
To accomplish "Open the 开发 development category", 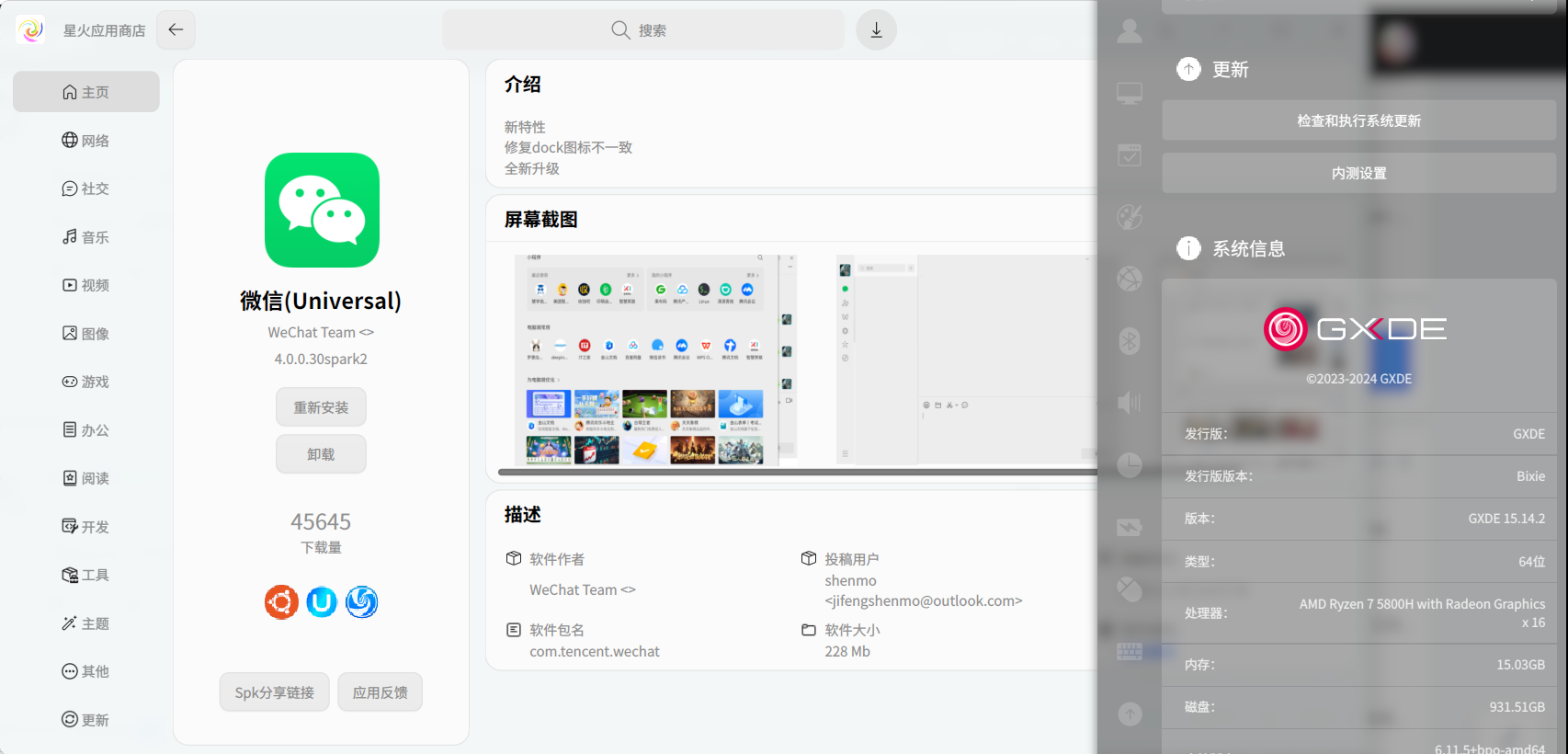I will tap(86, 526).
